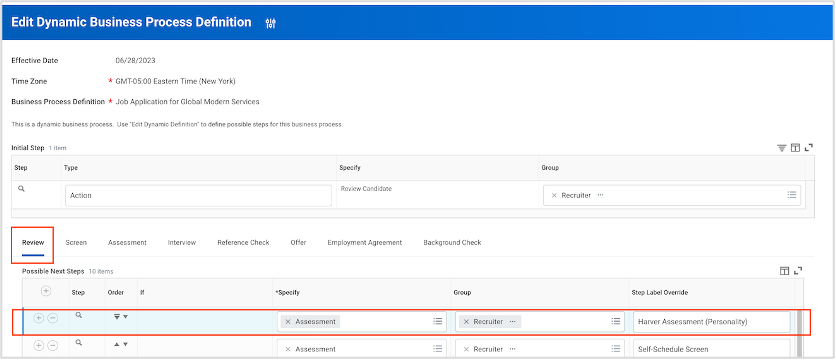Screen dimensions: 836x360
Task: Switch to the Offer tab
Action: coord(299,243)
